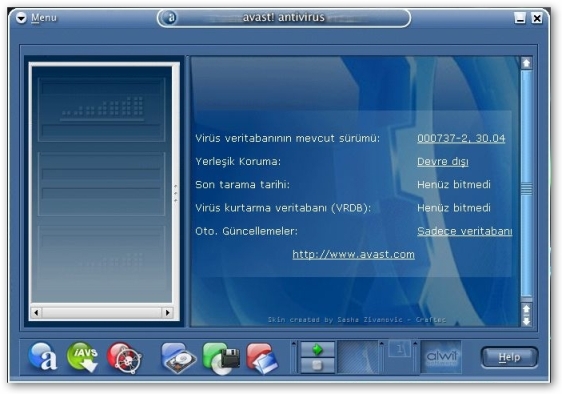Click the 'Yerleşik Koruma:' label
Viewport: 562px width, 394px height.
(238, 162)
